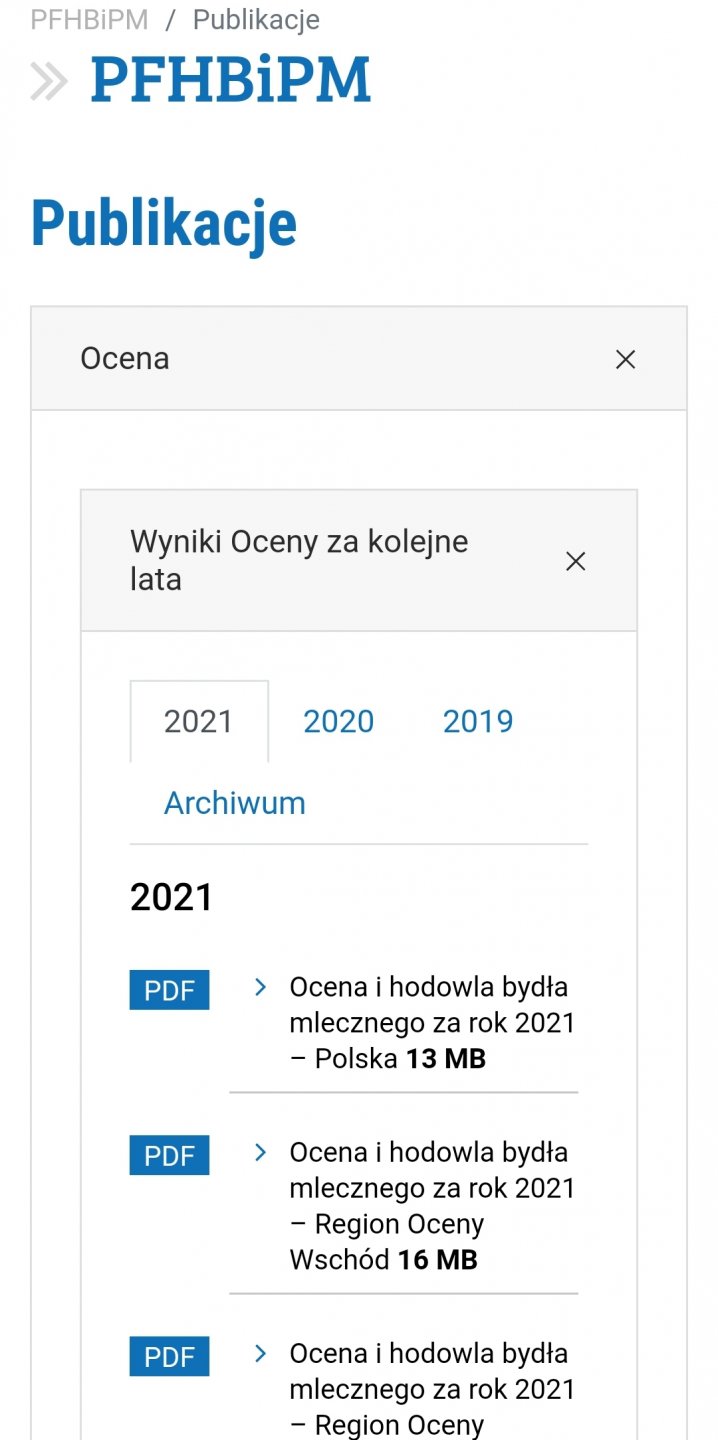718x1440 pixels.
Task: Click the large PFHBiPM heading link
Action: click(x=230, y=81)
